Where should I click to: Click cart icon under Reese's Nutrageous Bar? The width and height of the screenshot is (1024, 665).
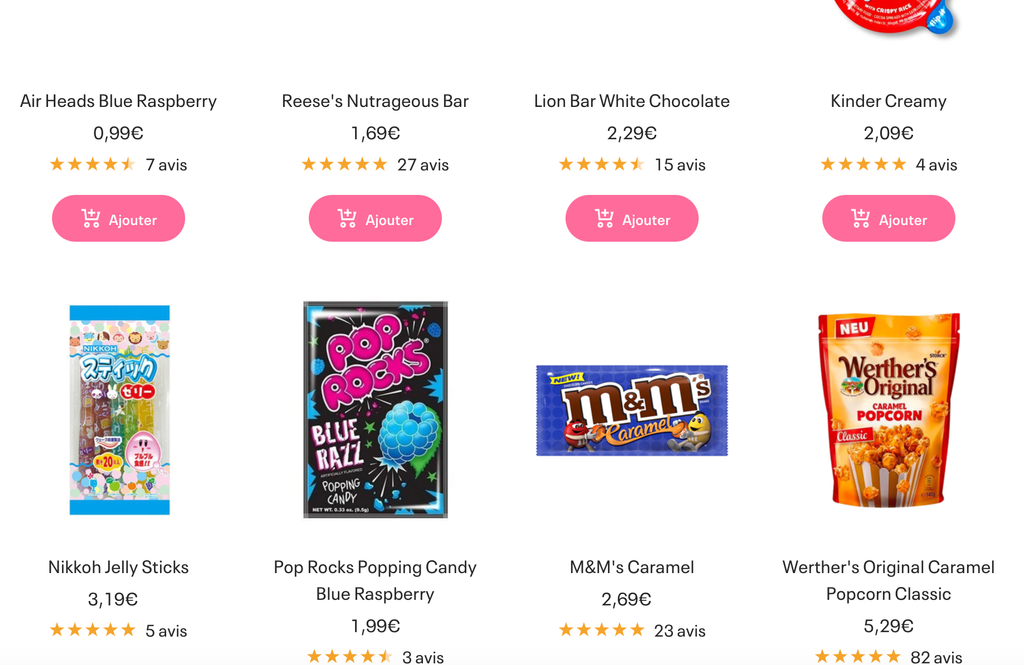pos(348,219)
